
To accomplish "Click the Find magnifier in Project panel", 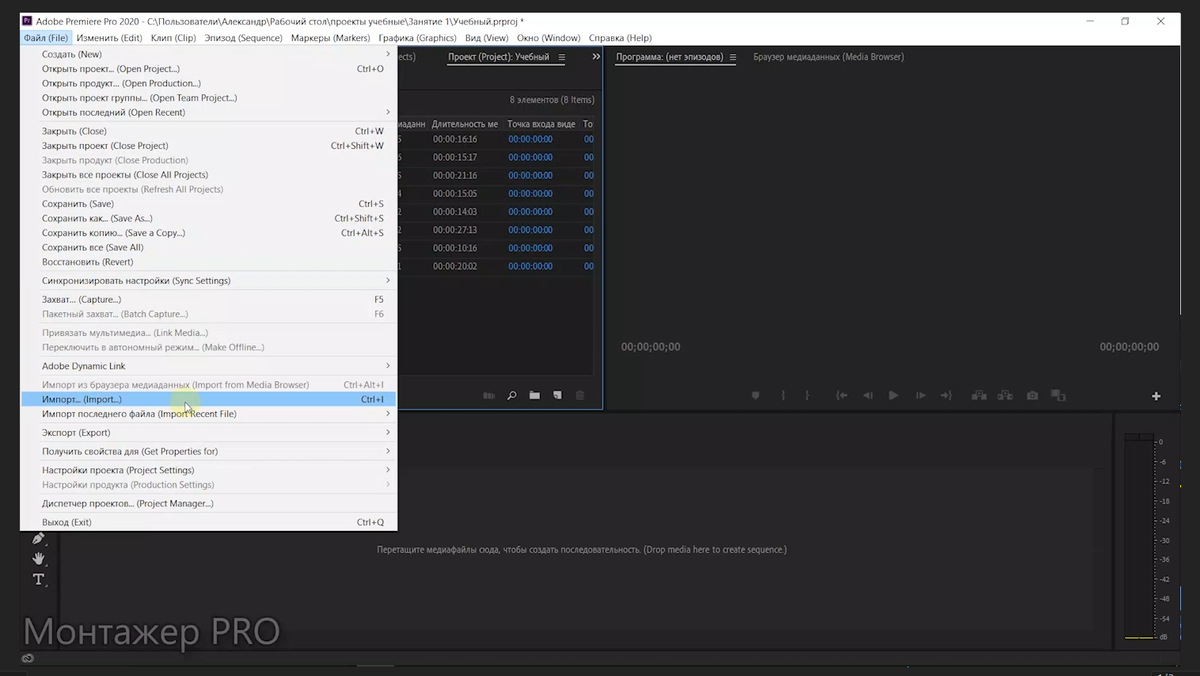I will tap(512, 396).
